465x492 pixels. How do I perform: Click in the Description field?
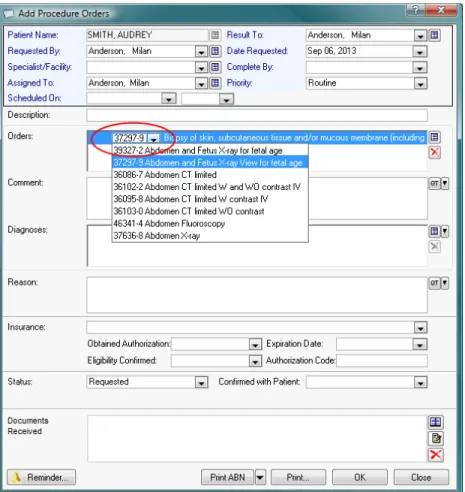pos(257,115)
